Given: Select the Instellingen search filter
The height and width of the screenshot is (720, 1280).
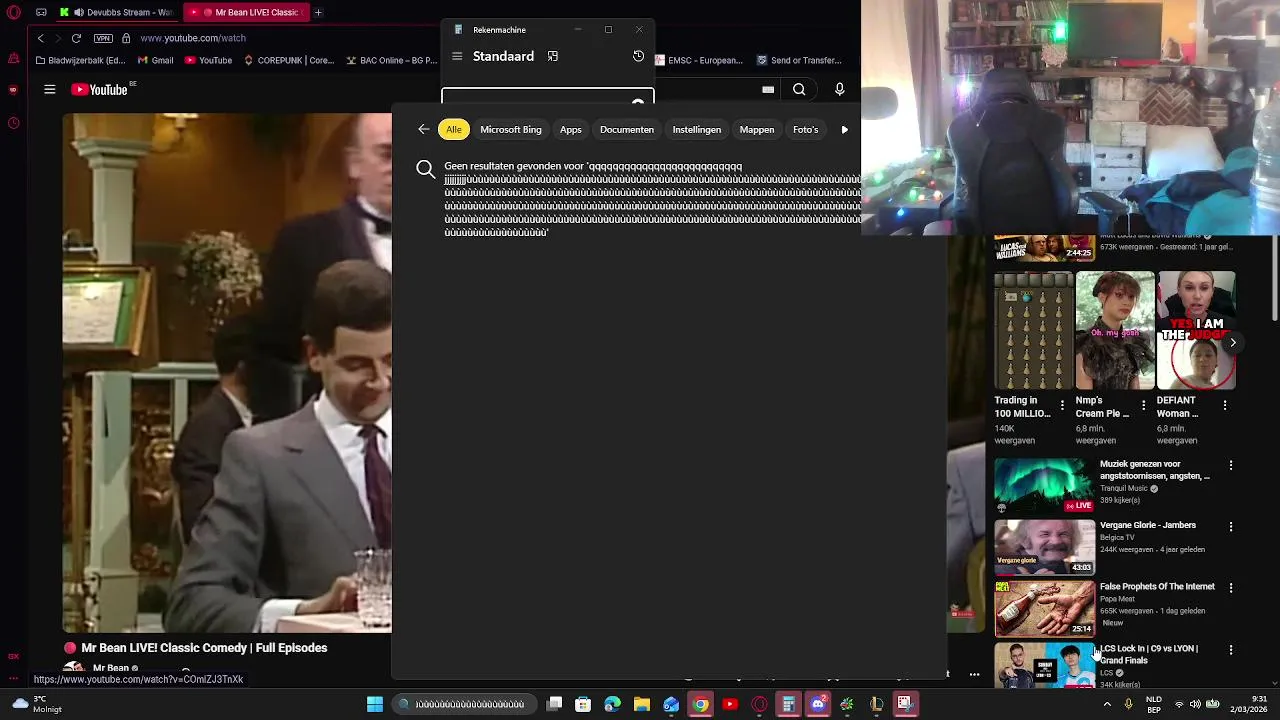Looking at the screenshot, I should click(x=696, y=129).
